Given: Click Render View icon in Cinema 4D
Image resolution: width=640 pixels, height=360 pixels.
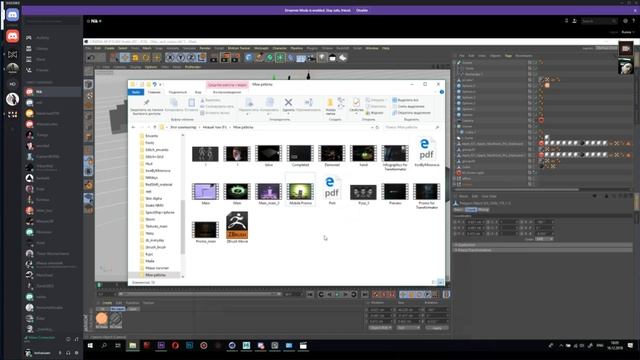Looking at the screenshot, I should [214, 58].
